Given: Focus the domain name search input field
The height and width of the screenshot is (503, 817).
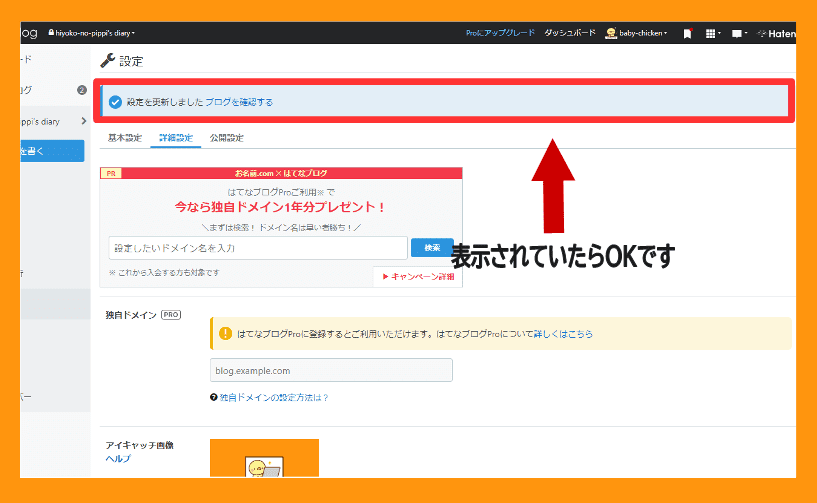Looking at the screenshot, I should (x=258, y=248).
